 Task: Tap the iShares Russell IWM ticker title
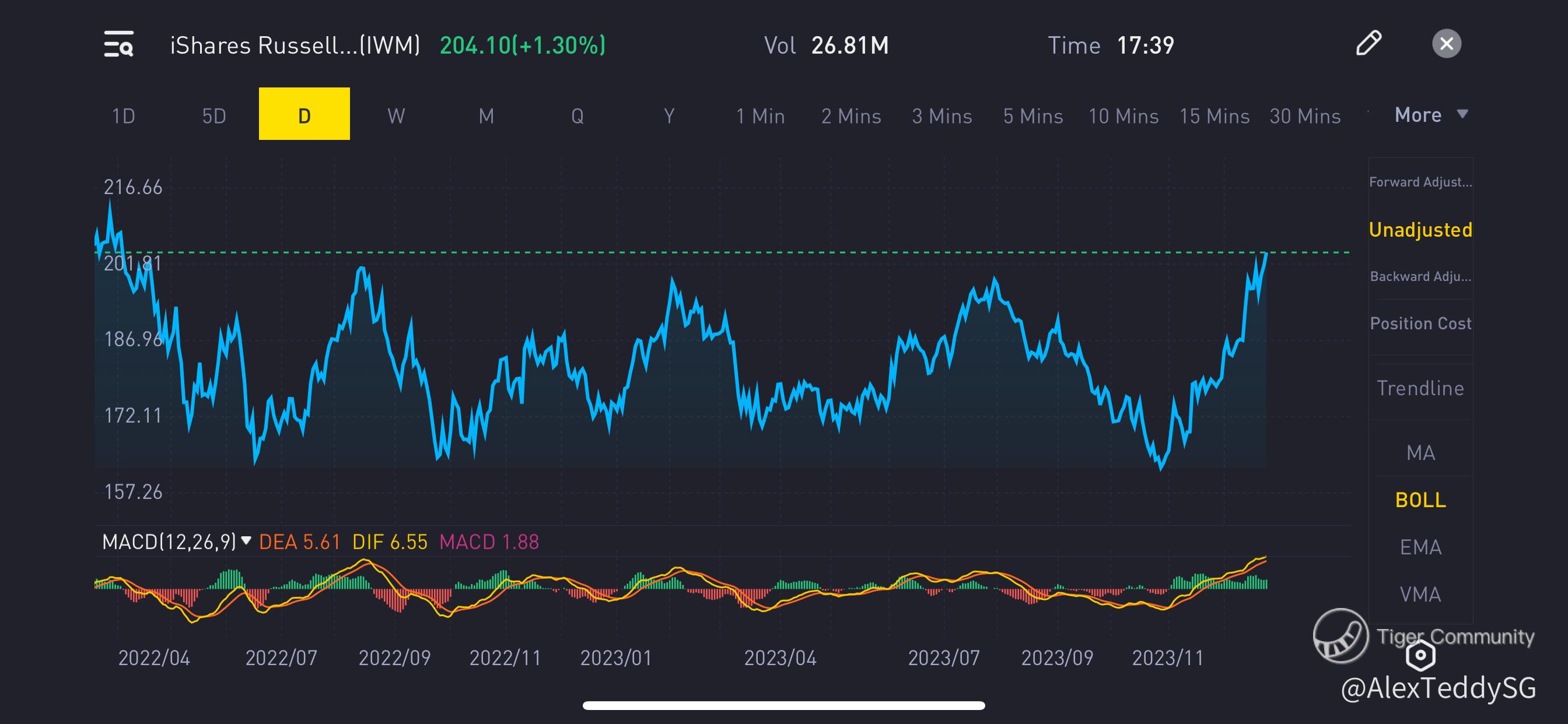coord(295,45)
